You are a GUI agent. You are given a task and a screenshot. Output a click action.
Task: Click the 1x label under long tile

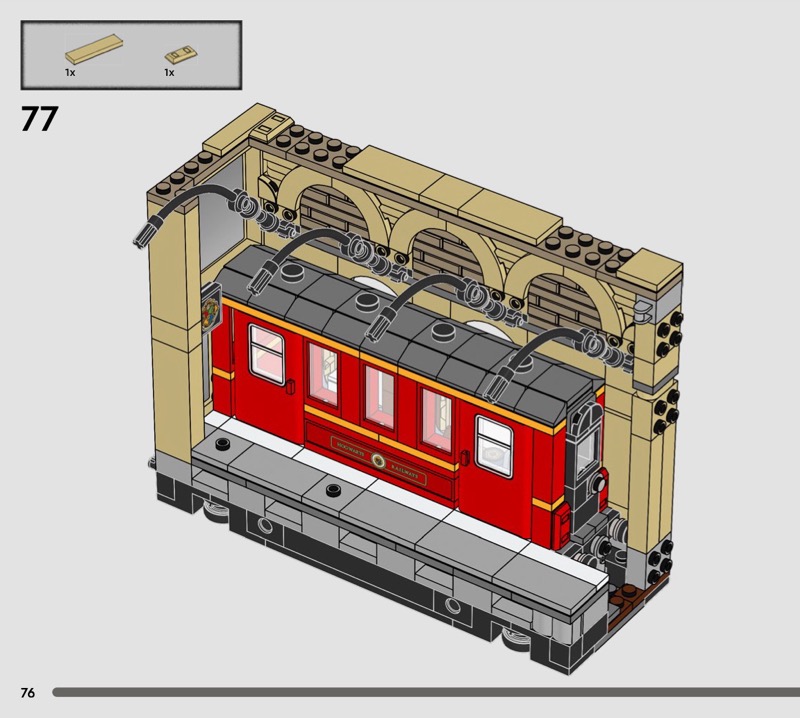coord(70,73)
